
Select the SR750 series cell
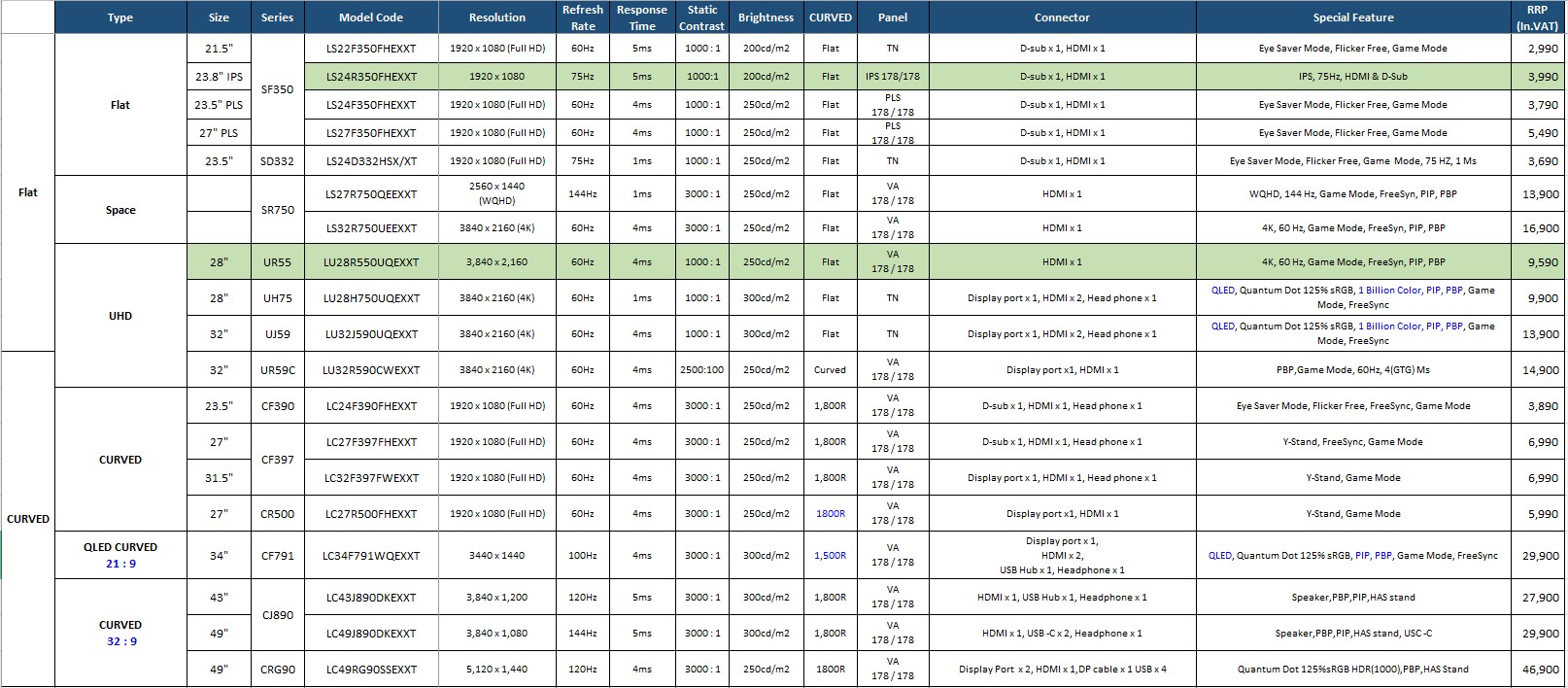[x=278, y=210]
